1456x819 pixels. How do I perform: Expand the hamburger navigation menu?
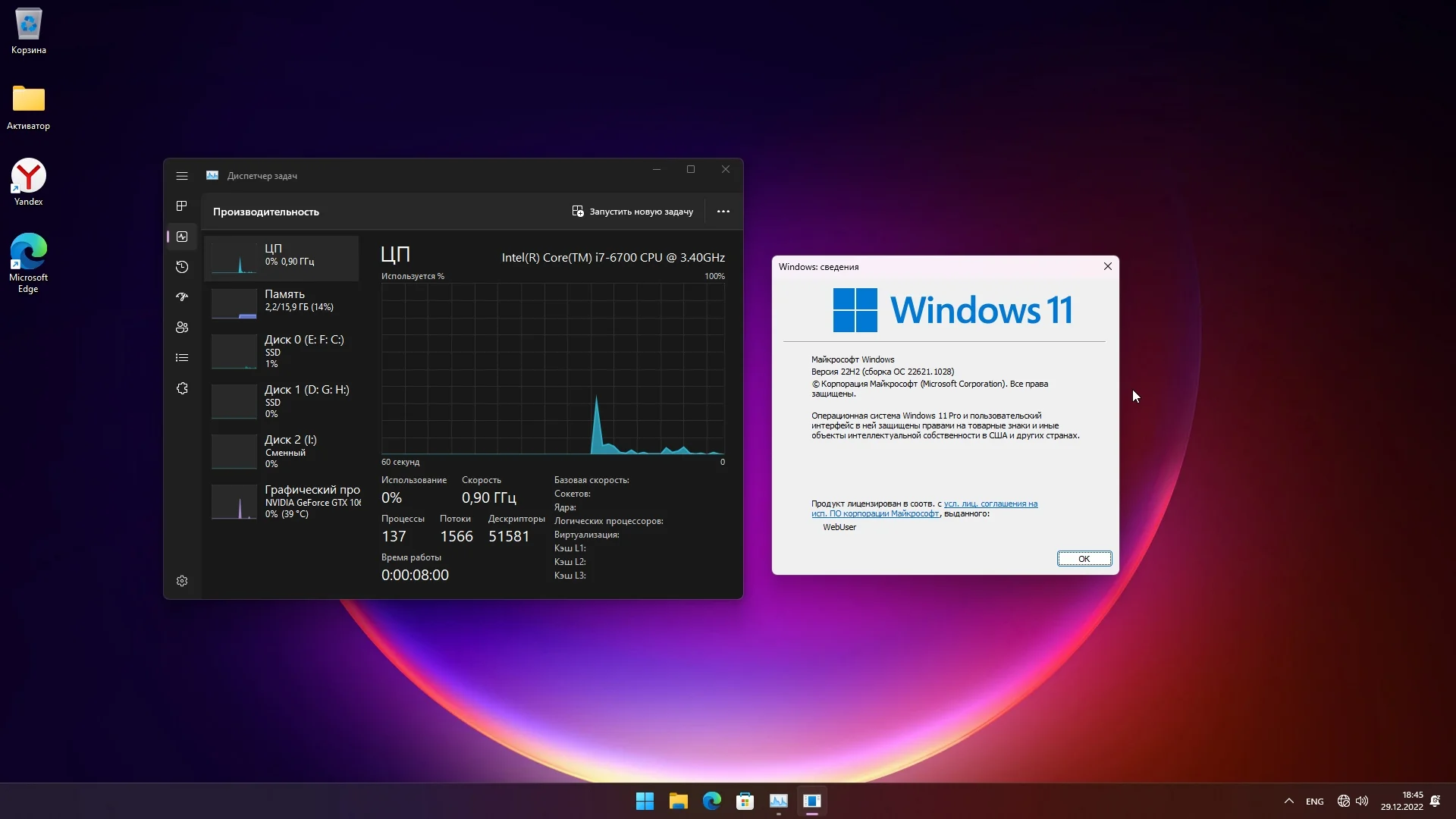coord(182,176)
